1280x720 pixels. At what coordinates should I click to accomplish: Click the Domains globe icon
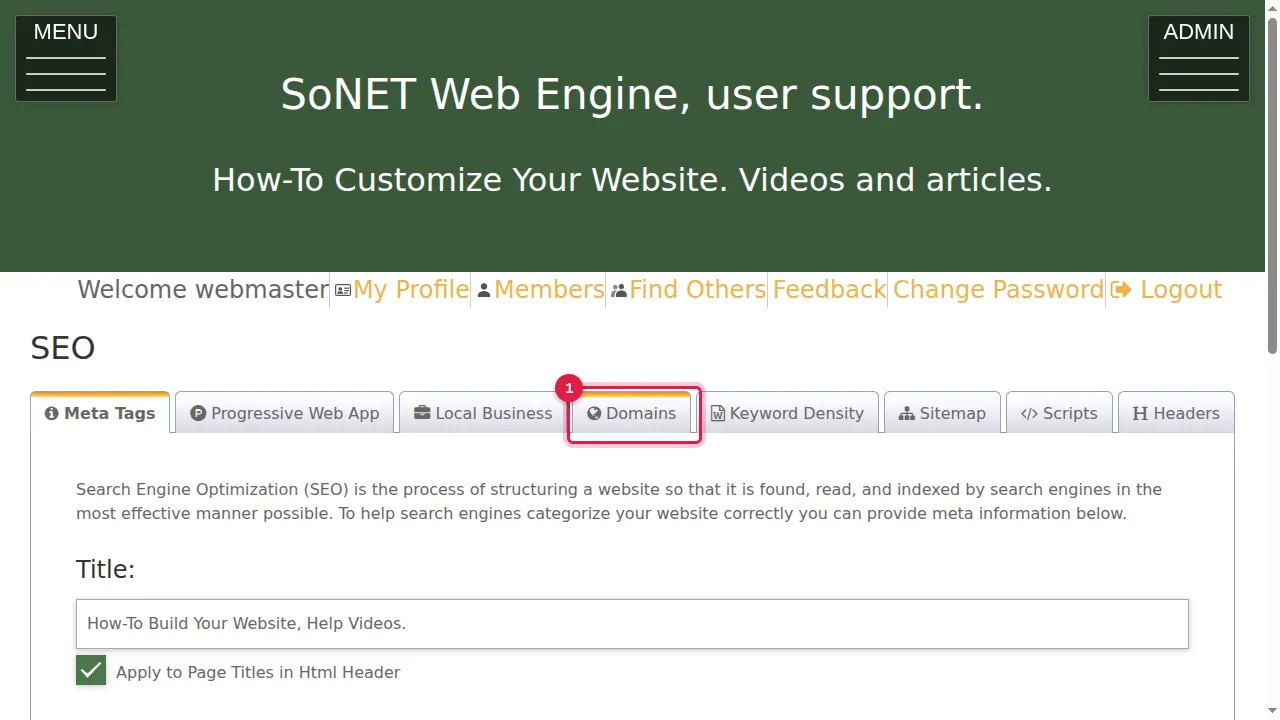pyautogui.click(x=594, y=413)
